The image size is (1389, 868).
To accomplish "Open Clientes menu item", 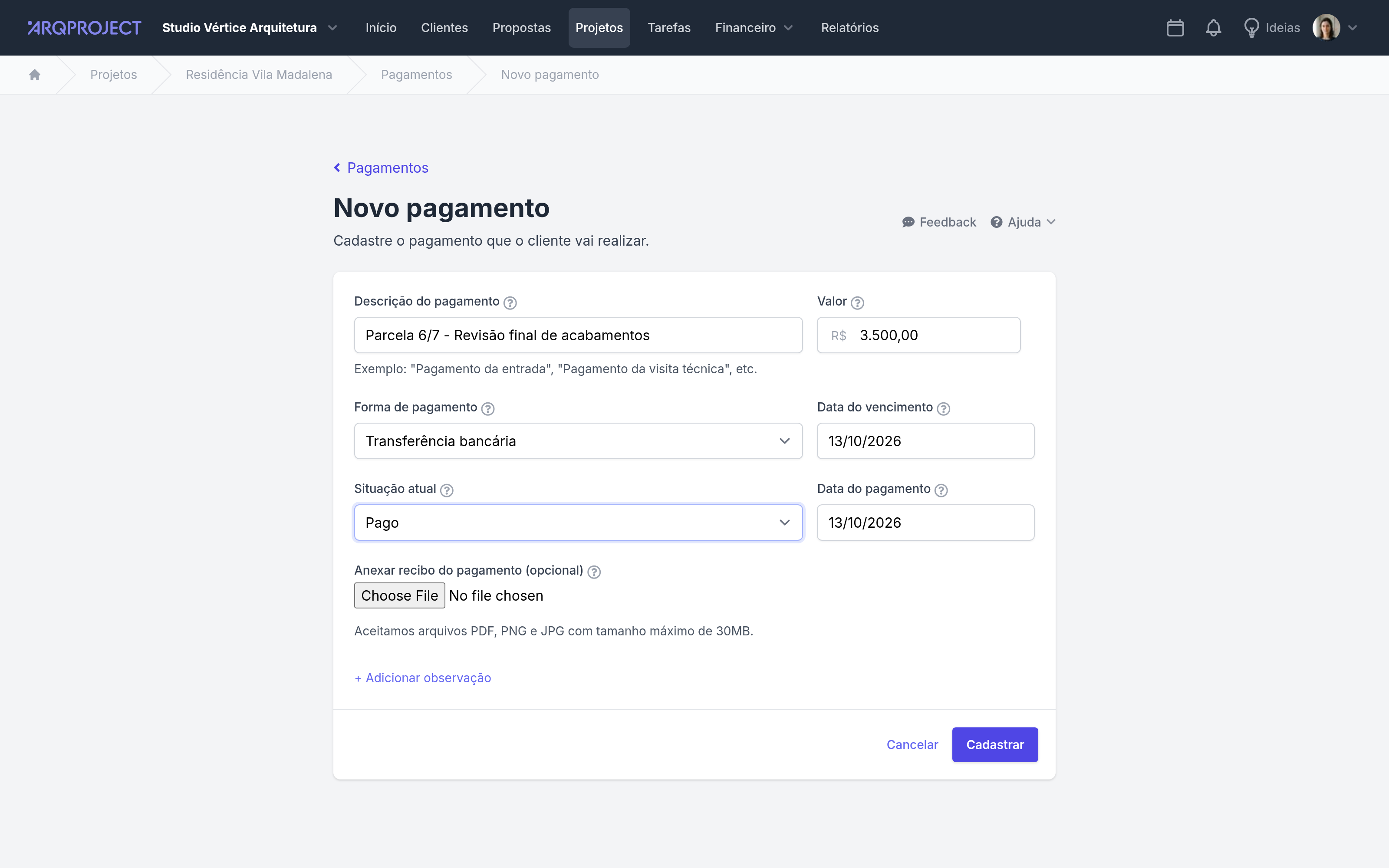I will [x=444, y=27].
